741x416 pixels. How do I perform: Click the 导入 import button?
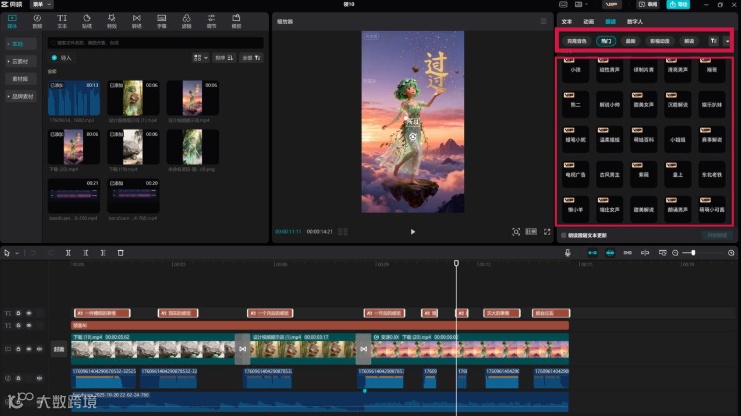coord(63,58)
